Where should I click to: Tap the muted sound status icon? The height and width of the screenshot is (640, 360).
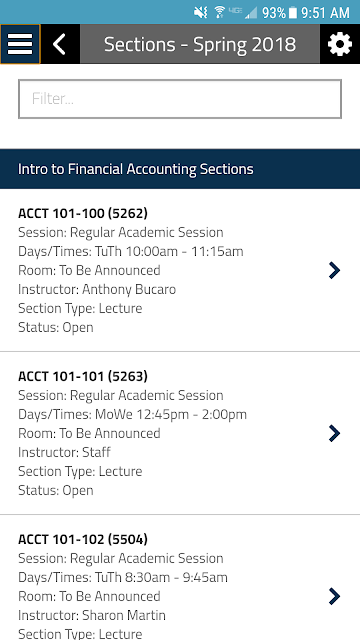(x=200, y=13)
